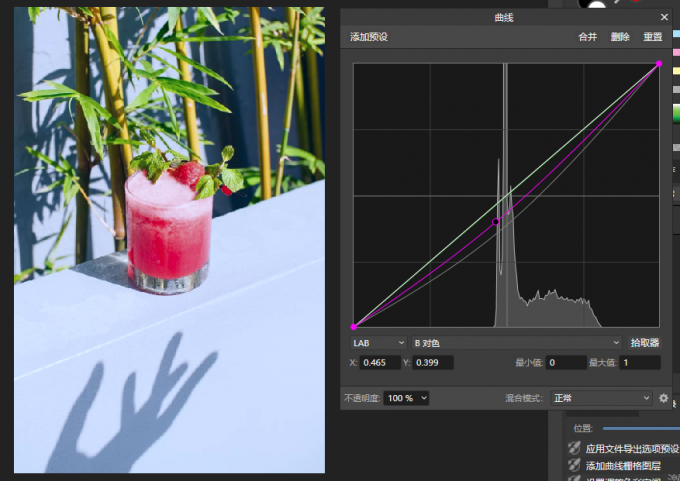
Task: Click the Y value field 0.399
Action: 433,363
